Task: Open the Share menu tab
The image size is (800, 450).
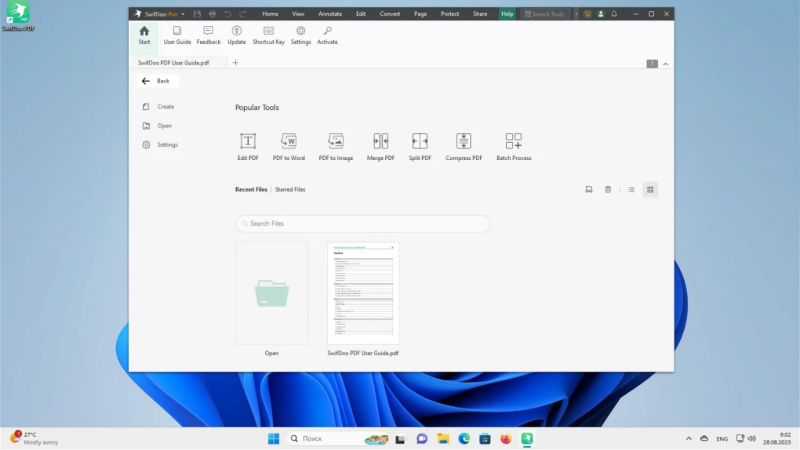Action: pos(480,14)
